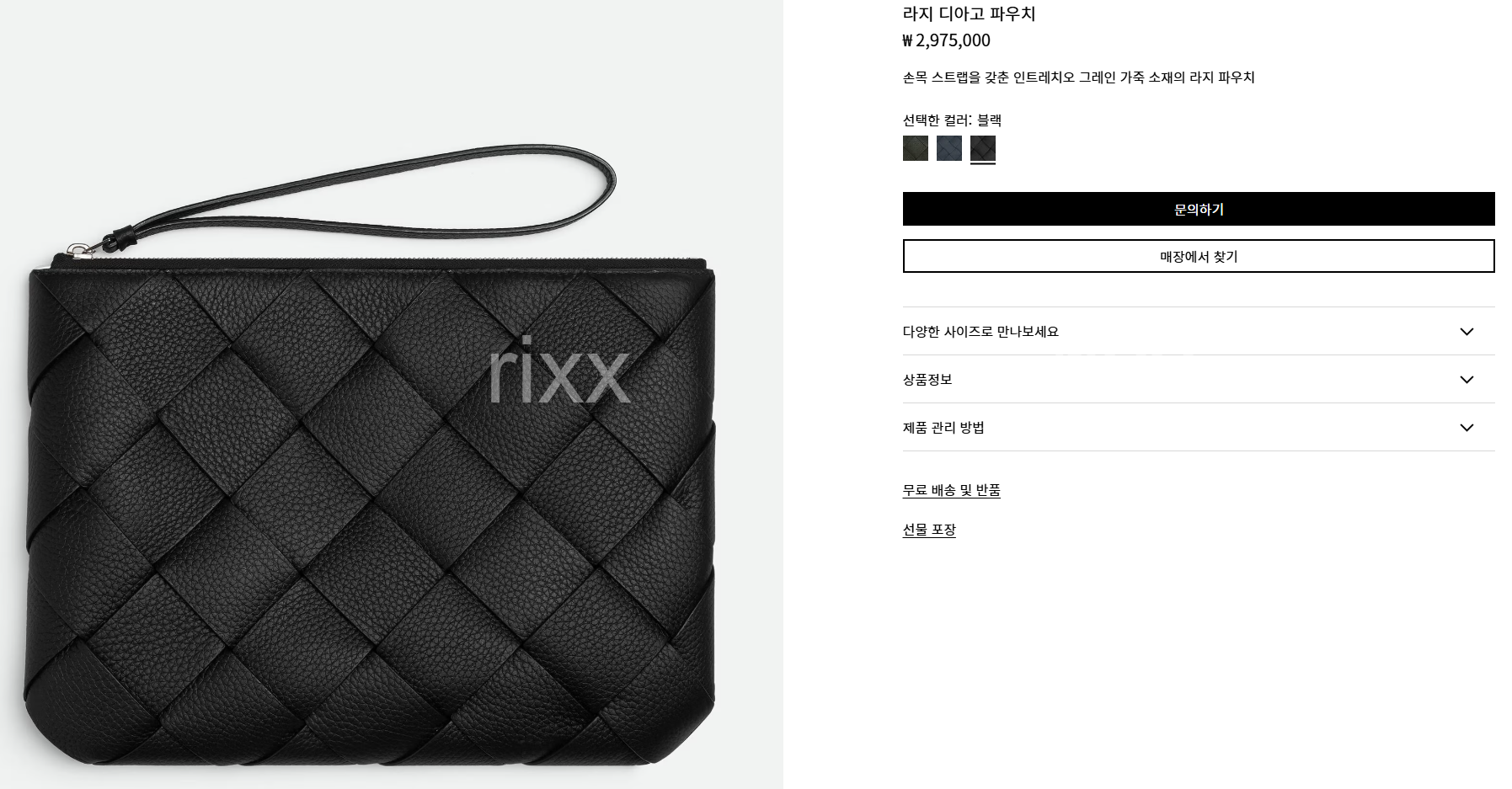1512x789 pixels.
Task: Open the 선물 포장 link
Action: pyautogui.click(x=929, y=530)
